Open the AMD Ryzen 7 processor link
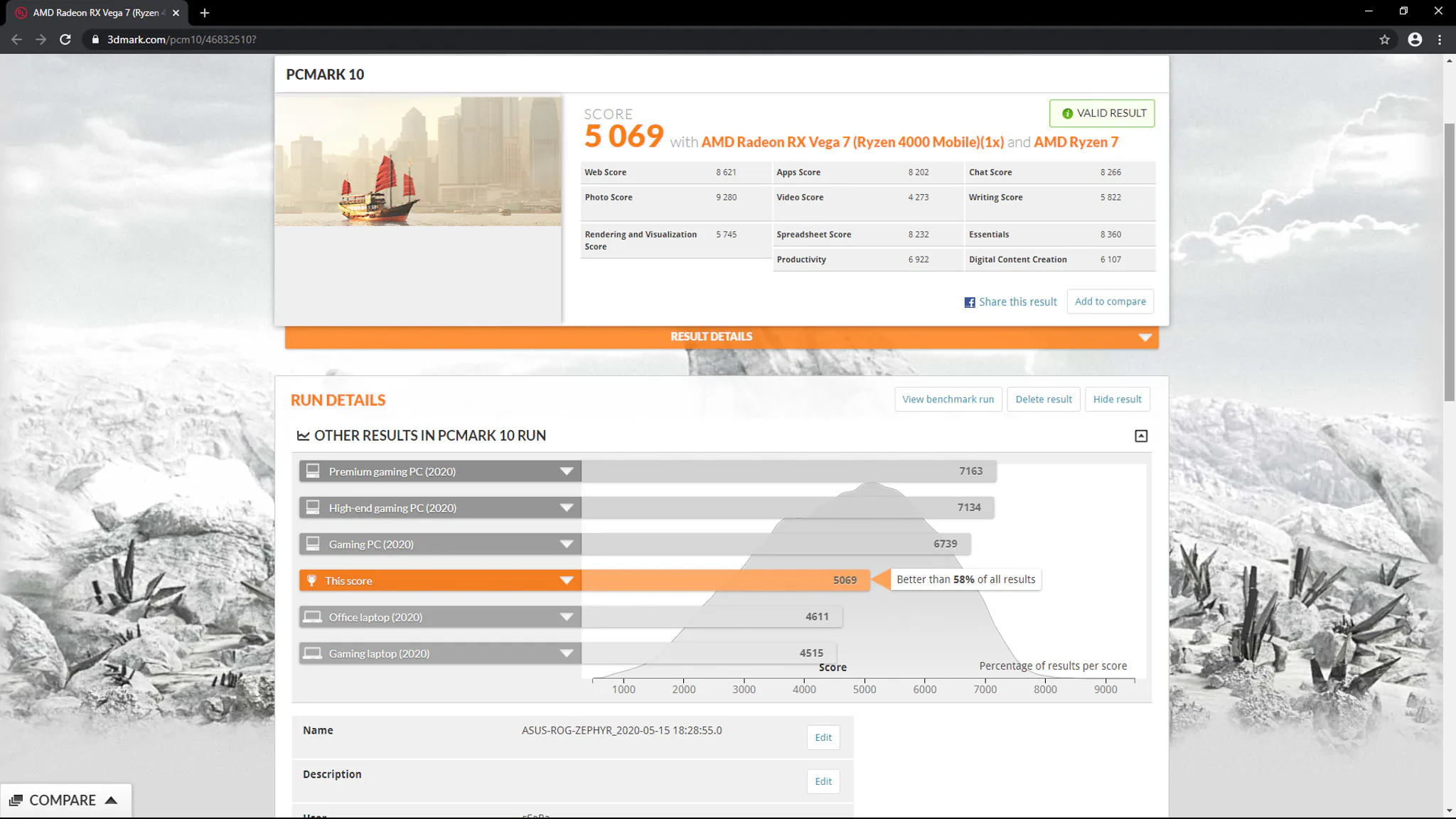 coord(1076,142)
